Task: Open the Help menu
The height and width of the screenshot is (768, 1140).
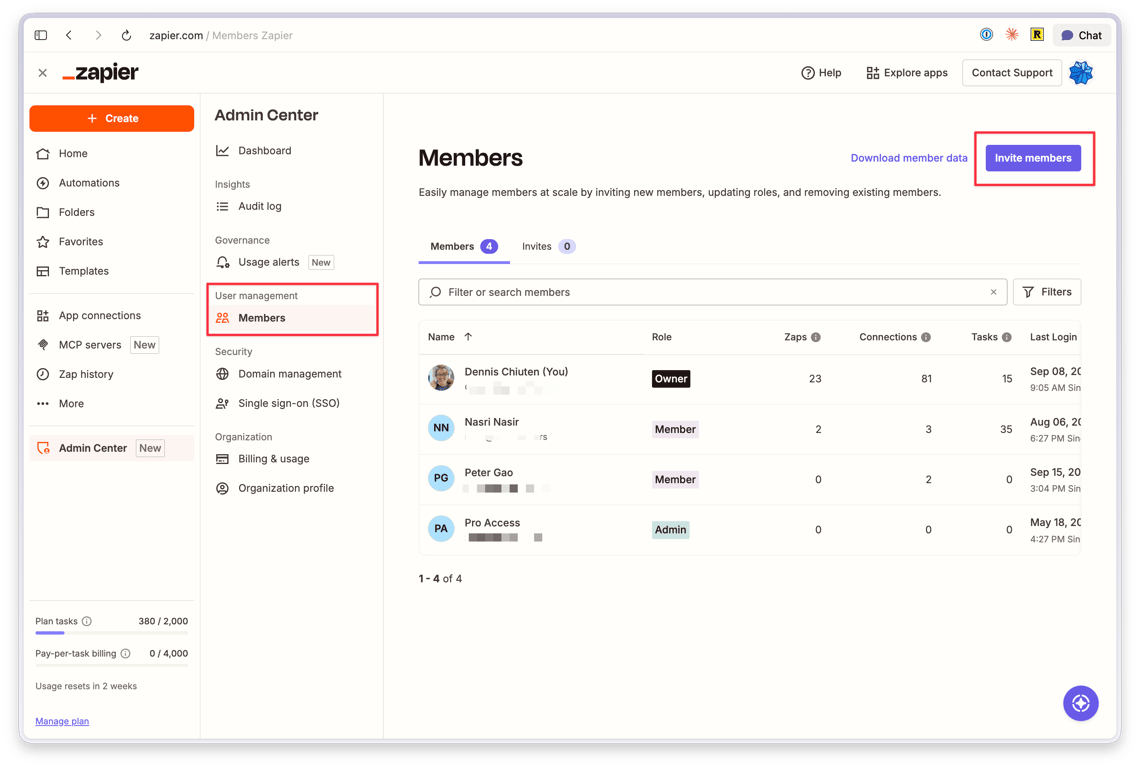Action: coord(821,73)
